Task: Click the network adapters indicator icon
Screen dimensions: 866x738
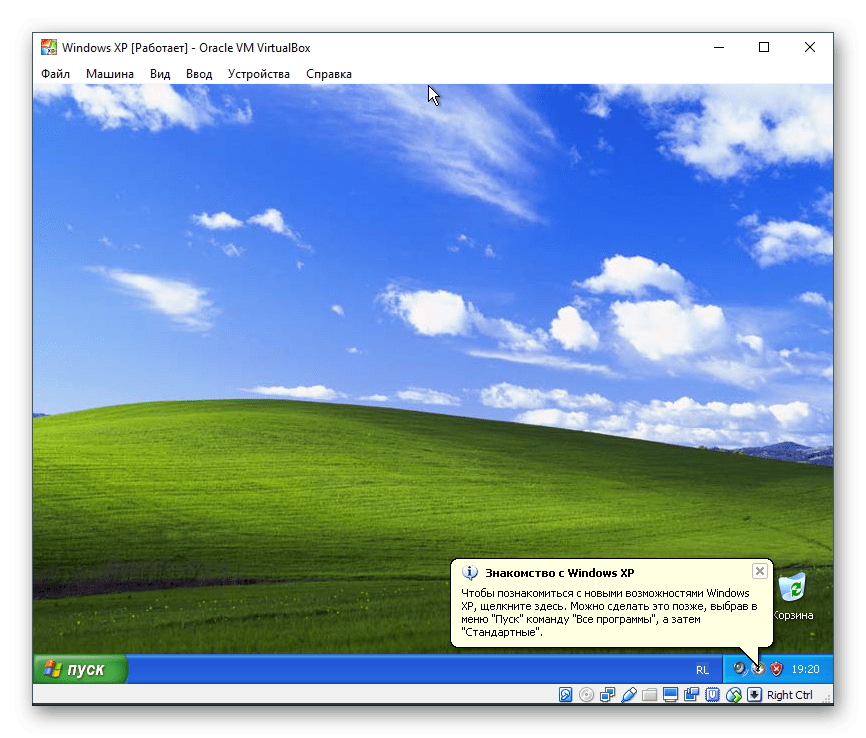Action: (x=608, y=695)
